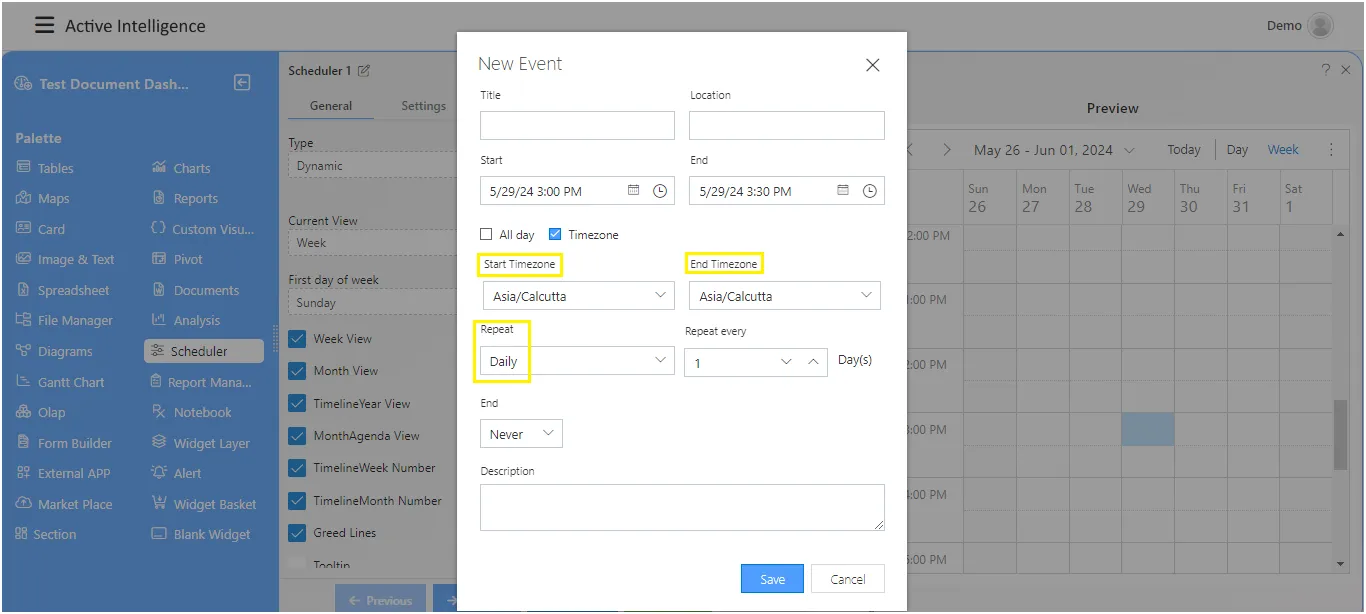Expand the May 26 - Jun 01 date range picker

(x=1055, y=150)
